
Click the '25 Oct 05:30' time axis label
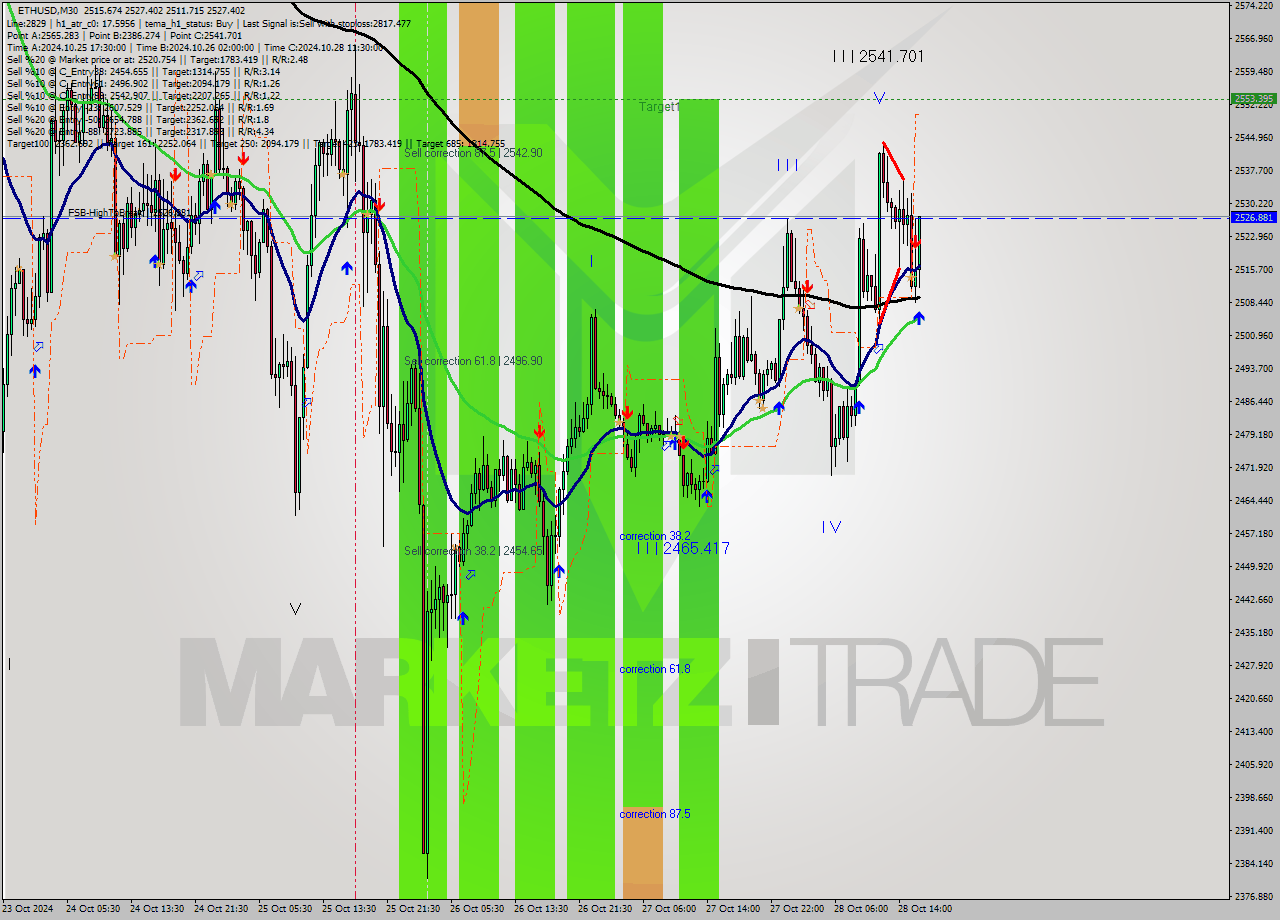(285, 909)
